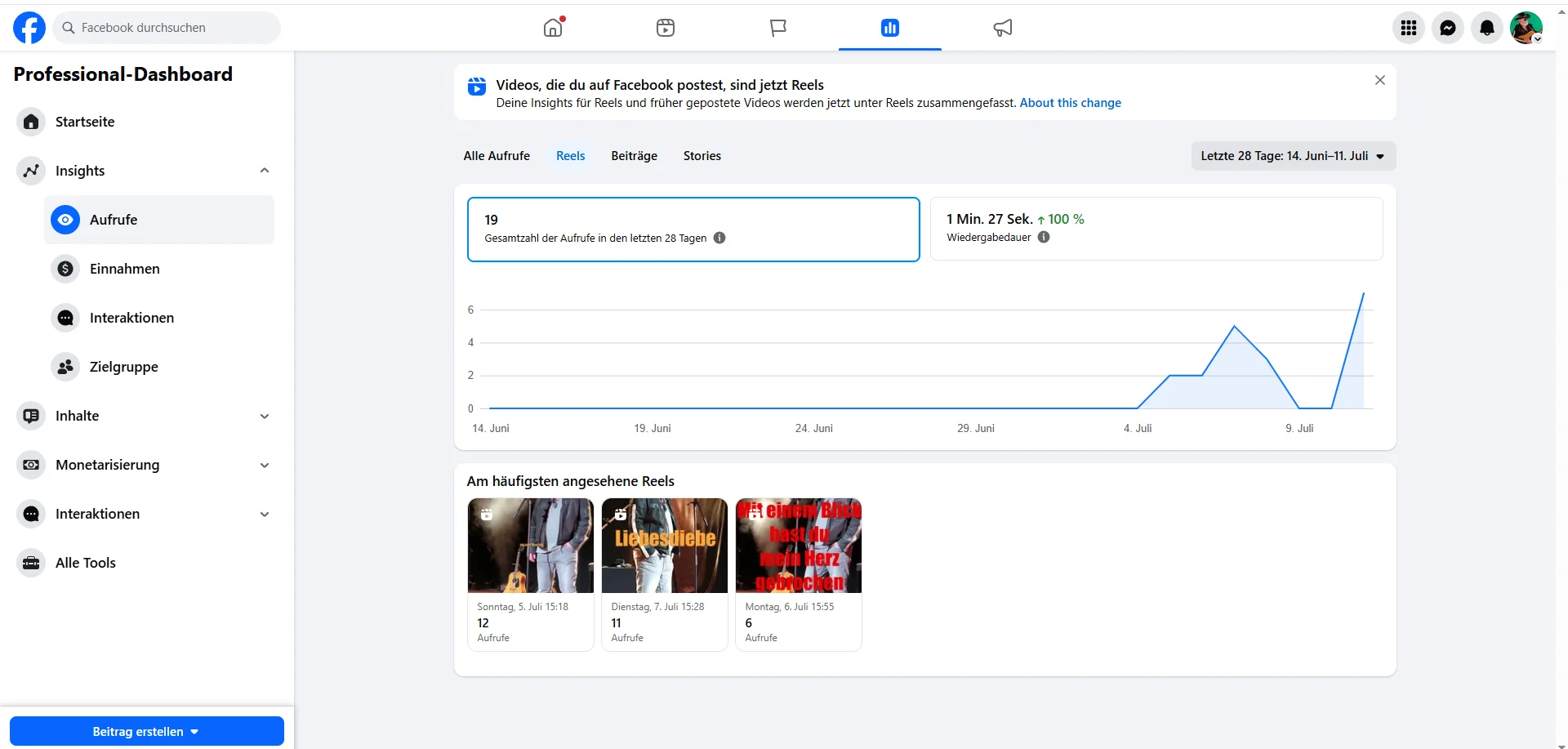Open the Facebook logo home link
Screen dimensions: 1568x749
(x=29, y=28)
